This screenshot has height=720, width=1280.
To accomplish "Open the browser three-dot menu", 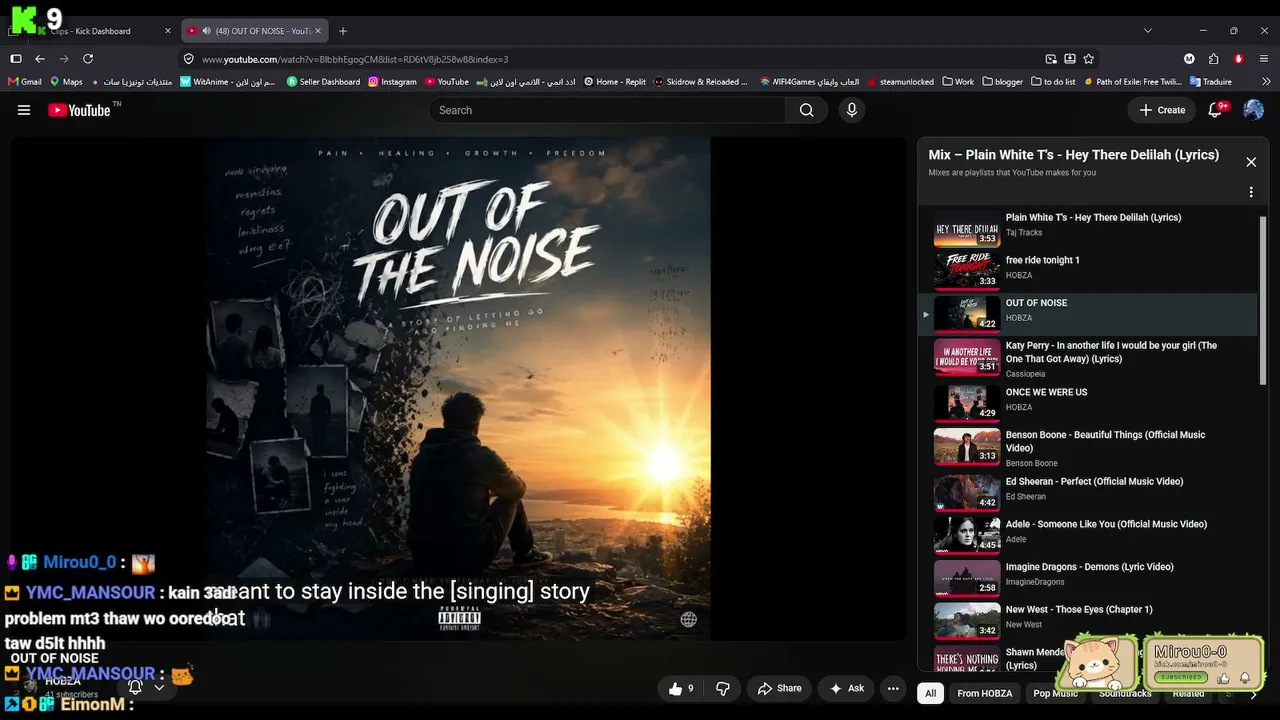I will [x=1264, y=59].
